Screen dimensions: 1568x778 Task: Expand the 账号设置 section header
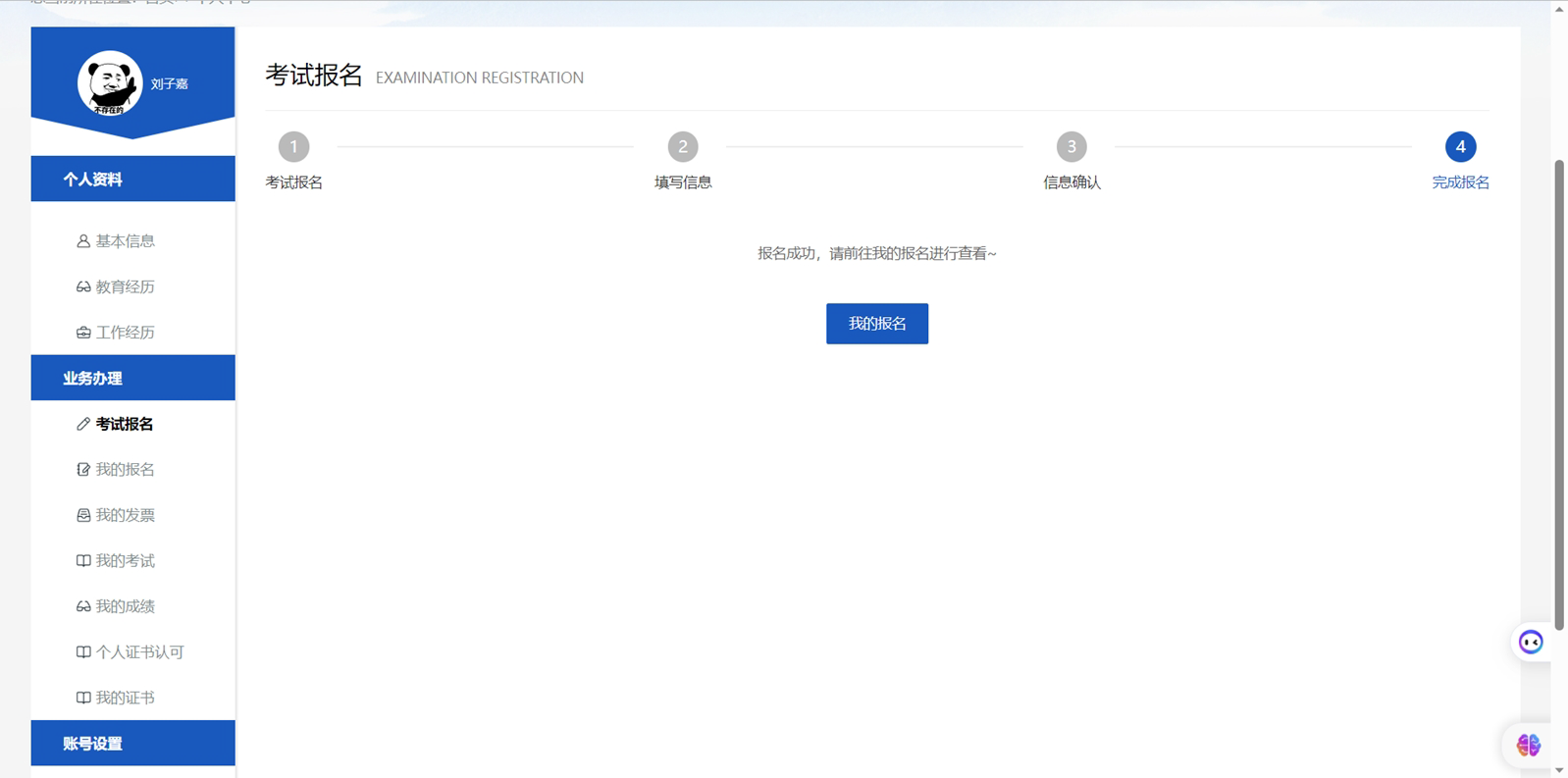point(132,743)
